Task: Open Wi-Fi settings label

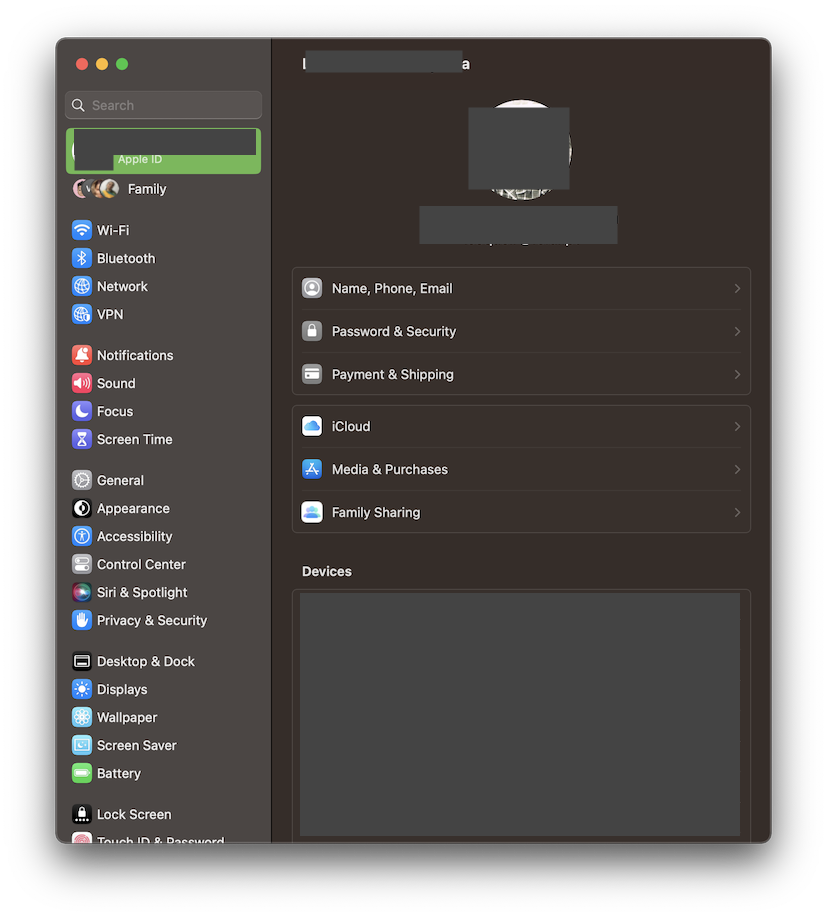Action: pyautogui.click(x=113, y=230)
